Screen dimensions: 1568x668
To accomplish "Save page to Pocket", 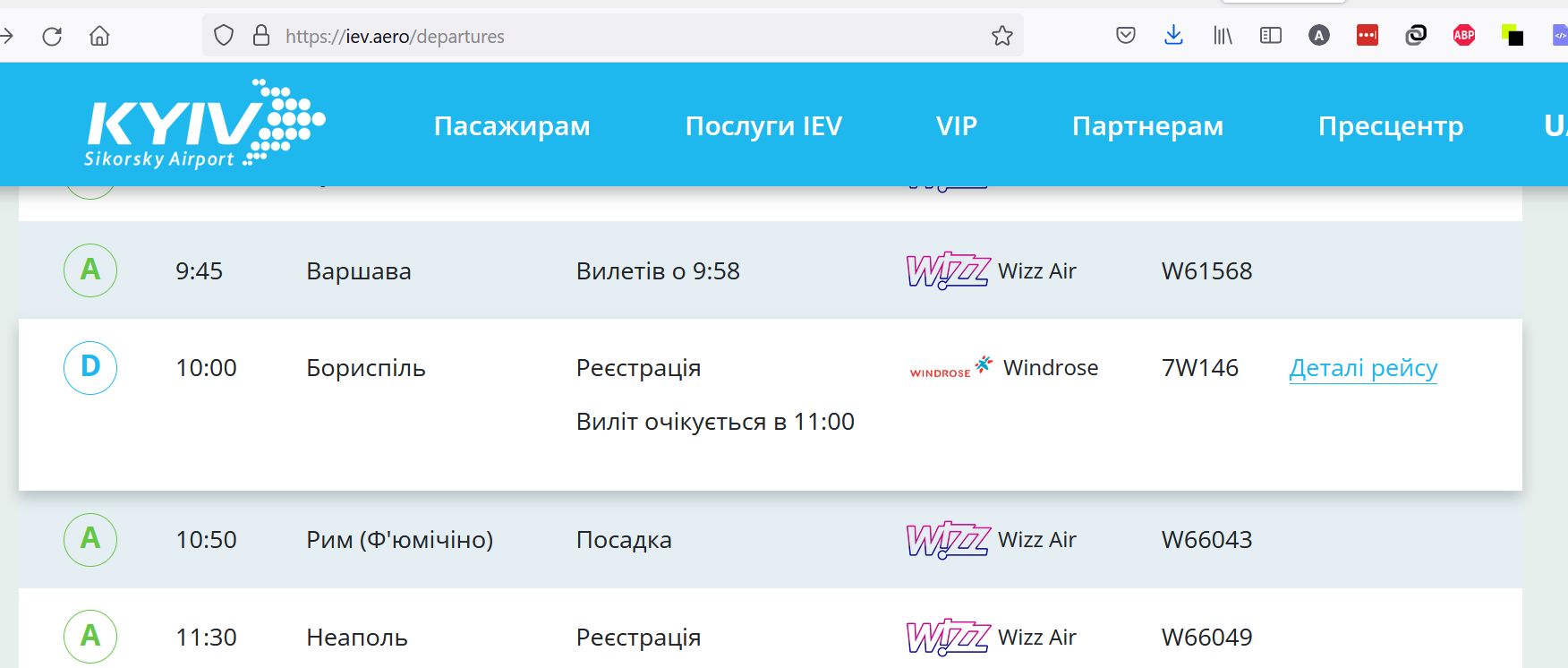I will [x=1126, y=36].
